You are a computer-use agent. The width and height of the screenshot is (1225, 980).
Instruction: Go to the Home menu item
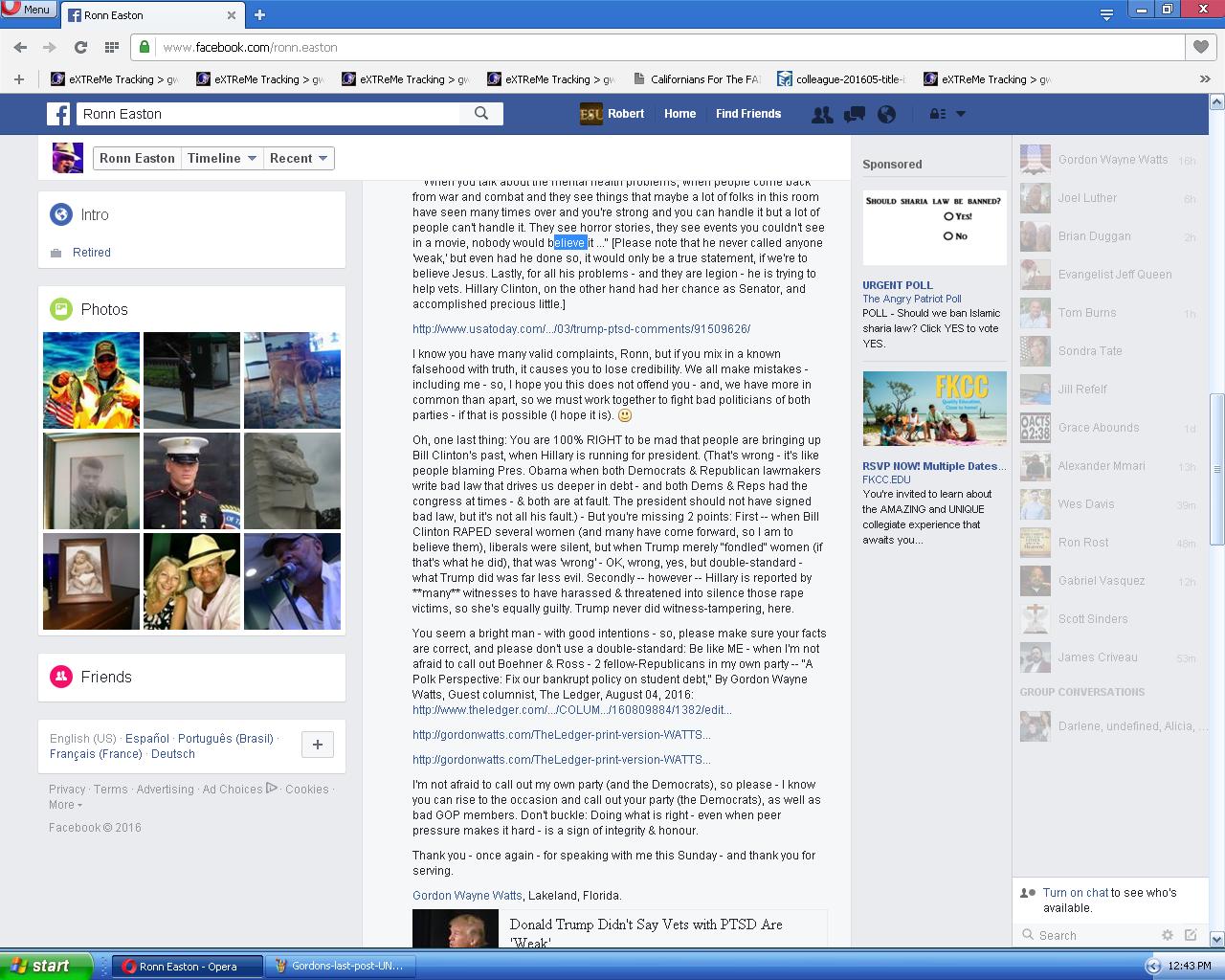pos(679,114)
